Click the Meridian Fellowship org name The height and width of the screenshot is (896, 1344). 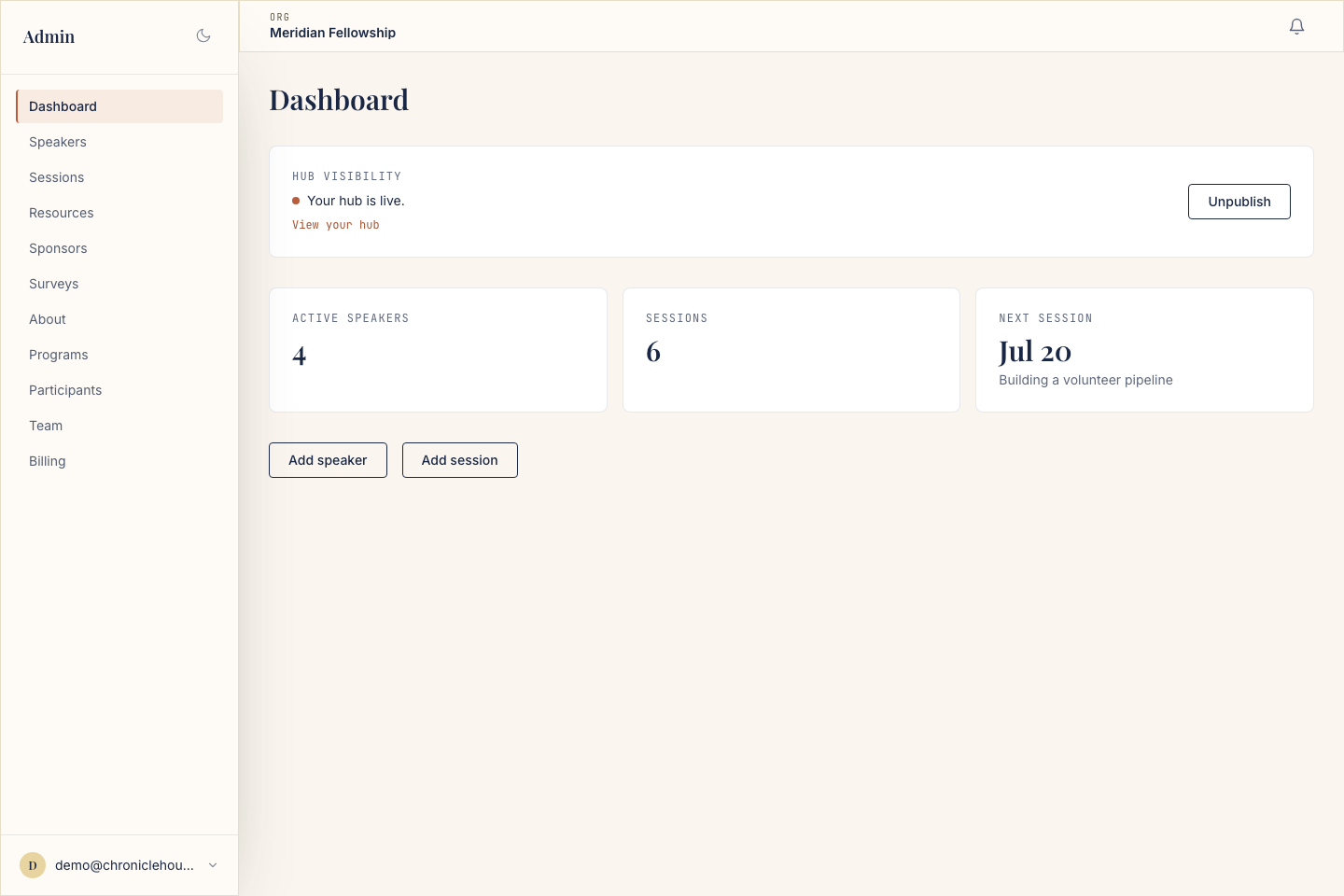pos(332,33)
